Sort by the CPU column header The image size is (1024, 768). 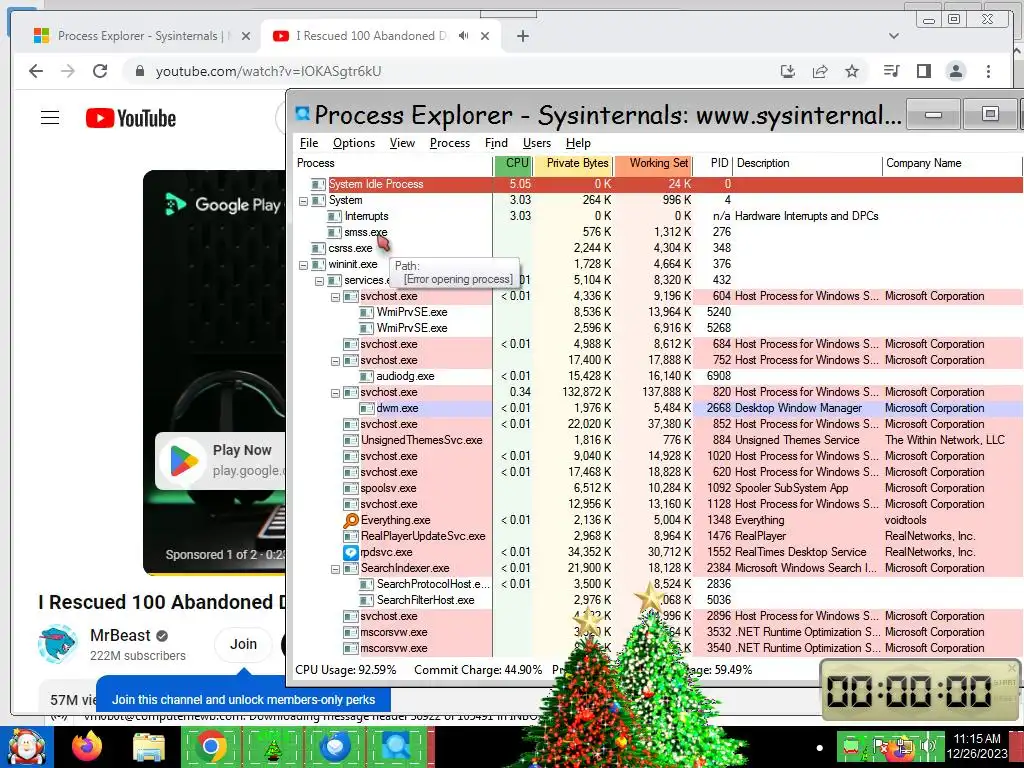(513, 164)
